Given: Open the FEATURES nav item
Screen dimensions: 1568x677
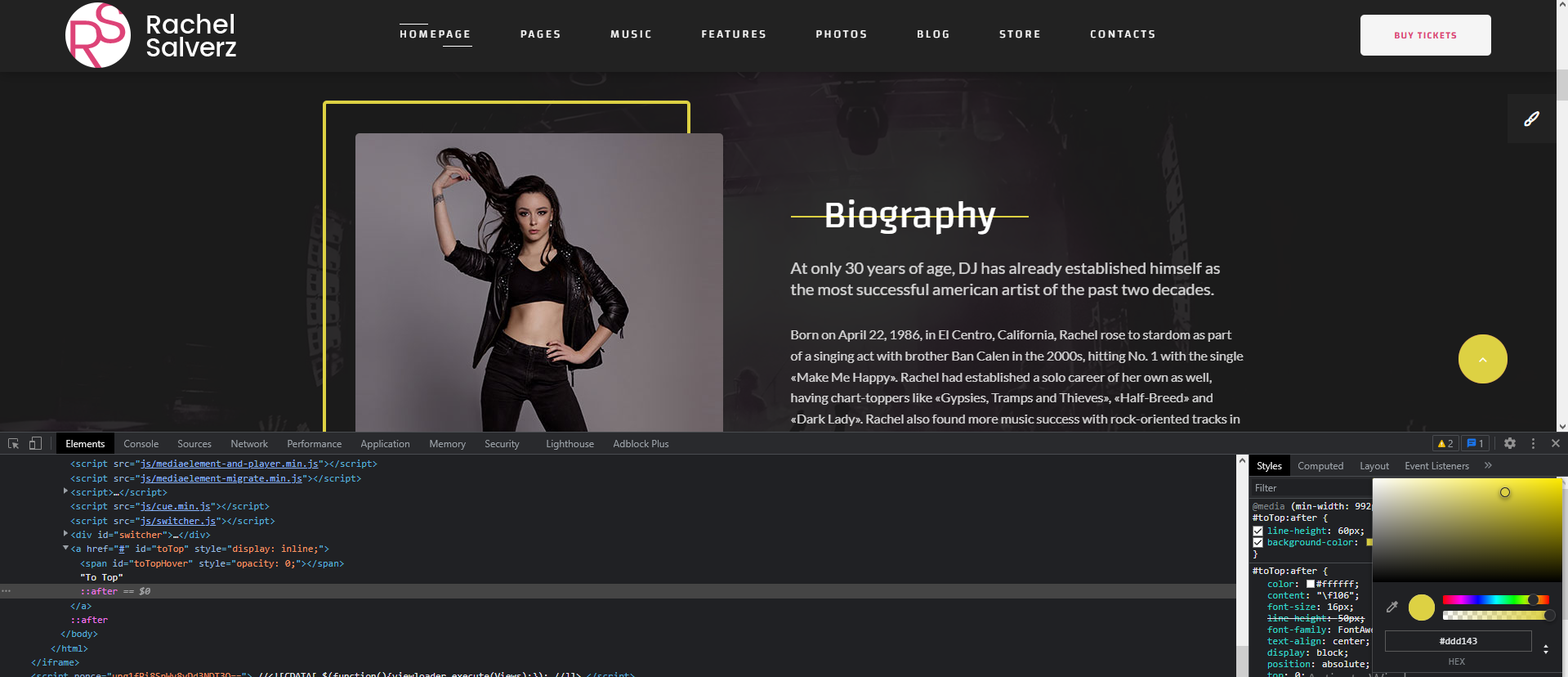Looking at the screenshot, I should 734,34.
